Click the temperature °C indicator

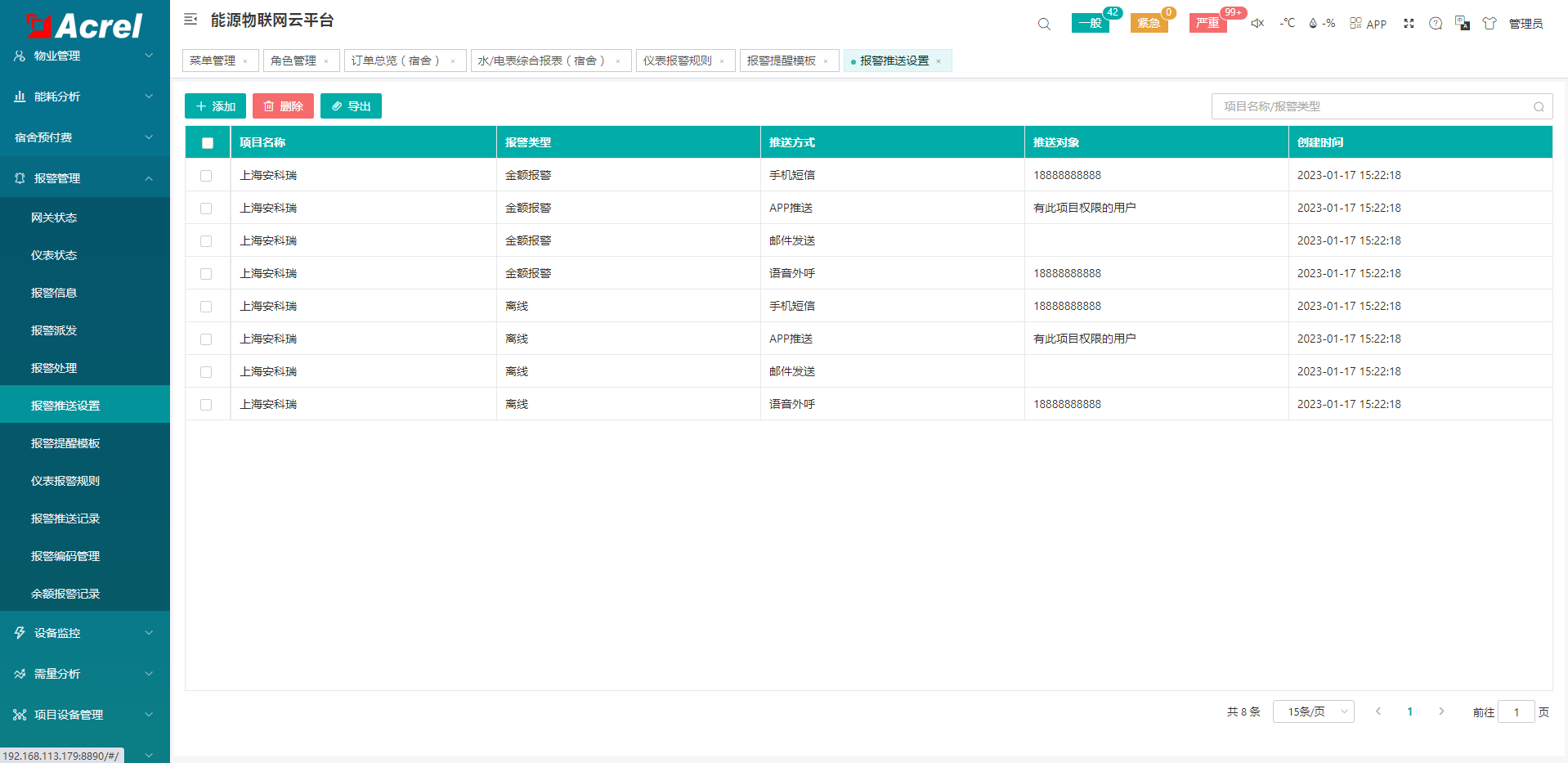pyautogui.click(x=1288, y=23)
